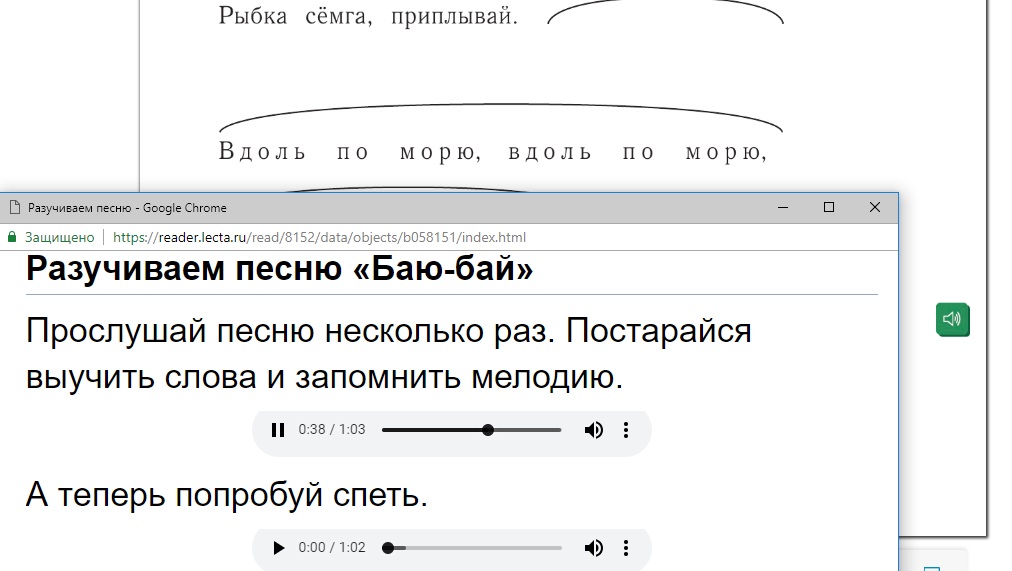Click the sentence 'Прослушай песню несколько раз'
The image size is (1012, 571).
click(x=291, y=331)
